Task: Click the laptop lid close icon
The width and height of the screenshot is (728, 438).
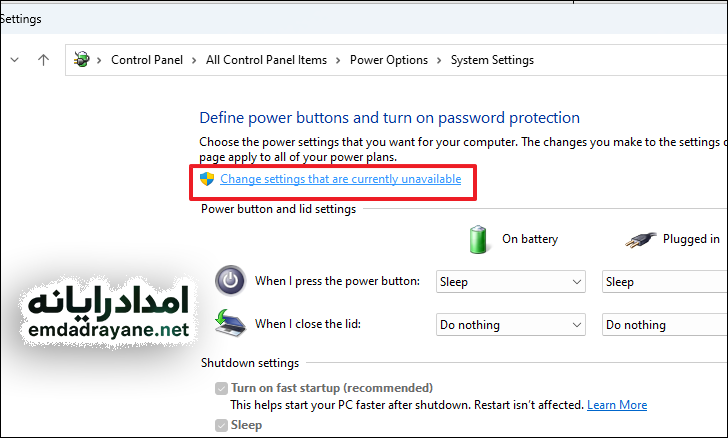Action: coord(231,323)
